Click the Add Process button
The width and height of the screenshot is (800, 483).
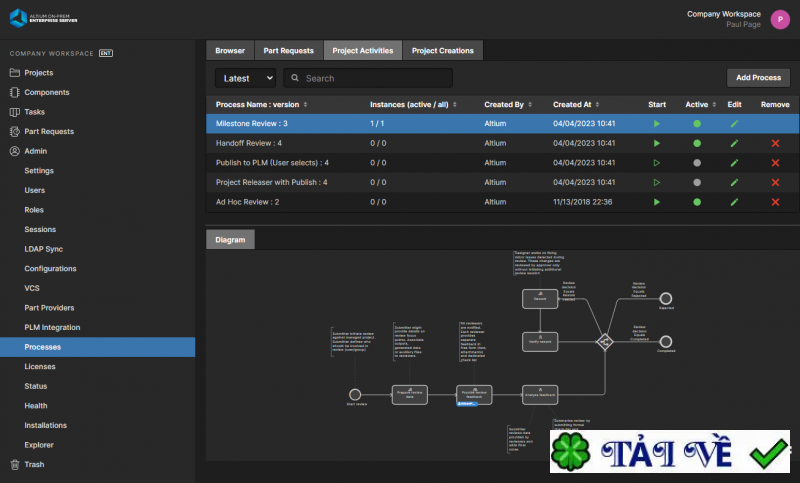pos(758,78)
